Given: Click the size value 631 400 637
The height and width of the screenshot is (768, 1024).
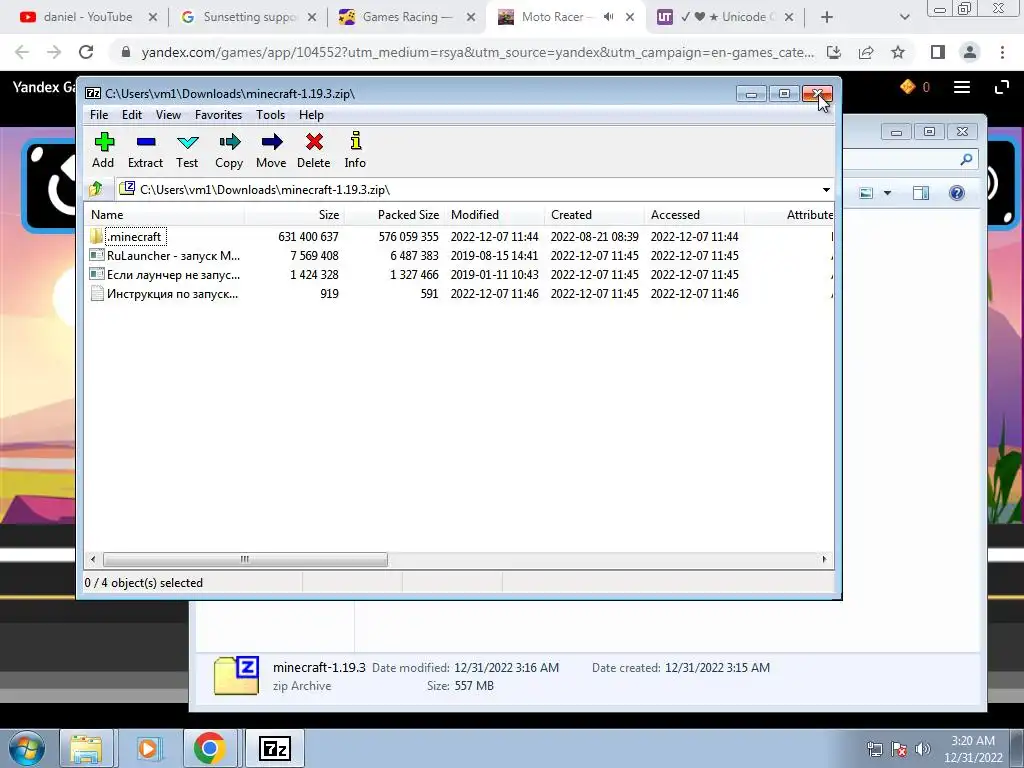Looking at the screenshot, I should pyautogui.click(x=308, y=236).
